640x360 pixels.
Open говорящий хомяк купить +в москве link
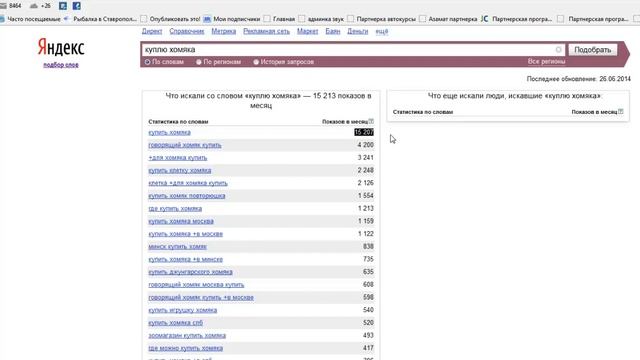pyautogui.click(x=201, y=297)
